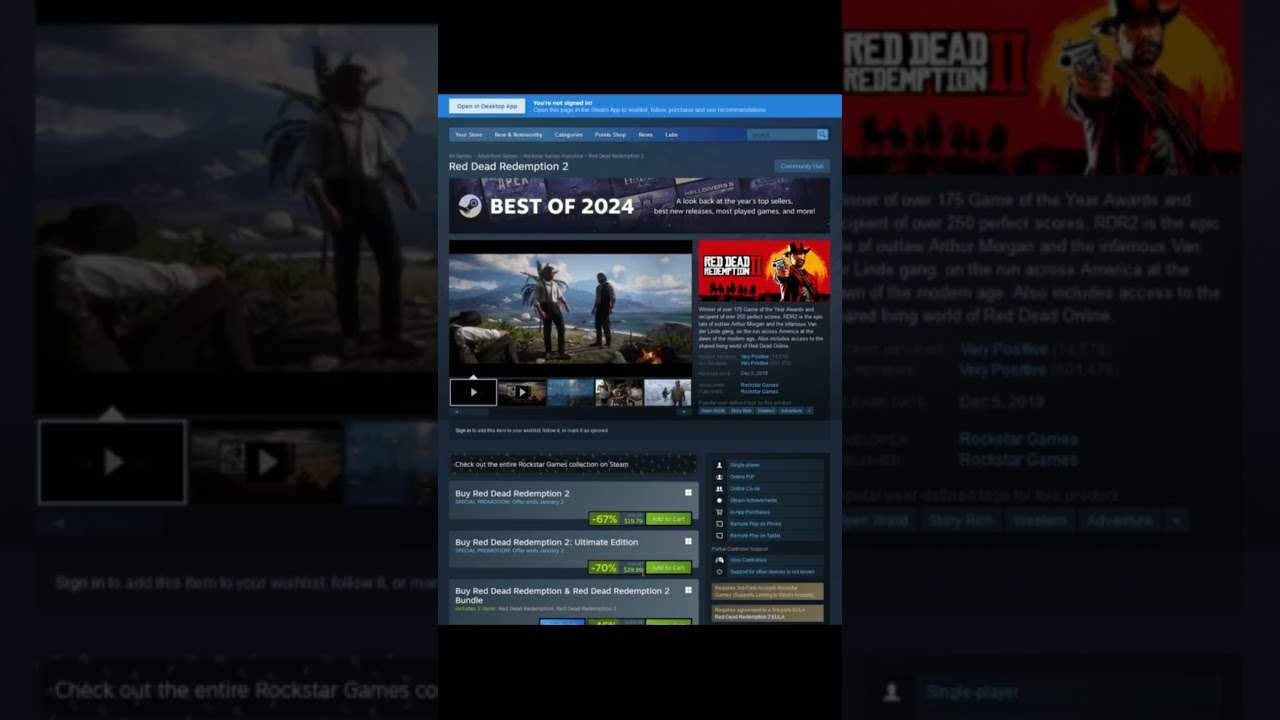Click the Steam Achievements icon

[719, 500]
